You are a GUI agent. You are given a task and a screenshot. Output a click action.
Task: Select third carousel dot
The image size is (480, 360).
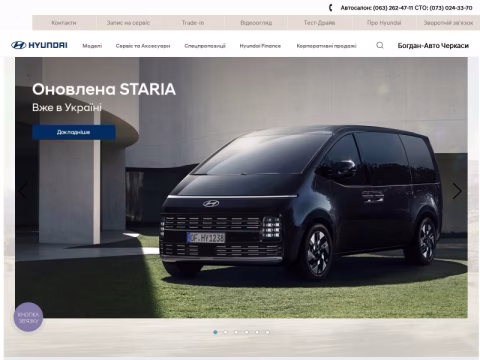click(236, 332)
